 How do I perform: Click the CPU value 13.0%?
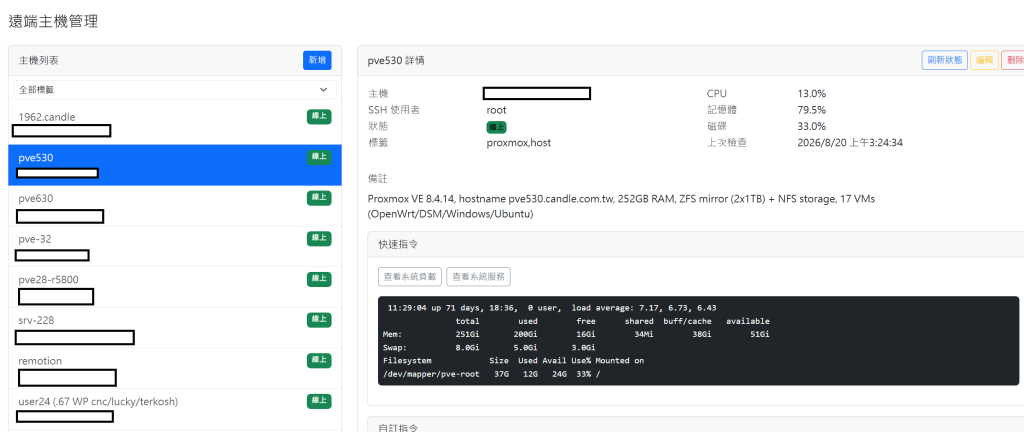(x=812, y=93)
